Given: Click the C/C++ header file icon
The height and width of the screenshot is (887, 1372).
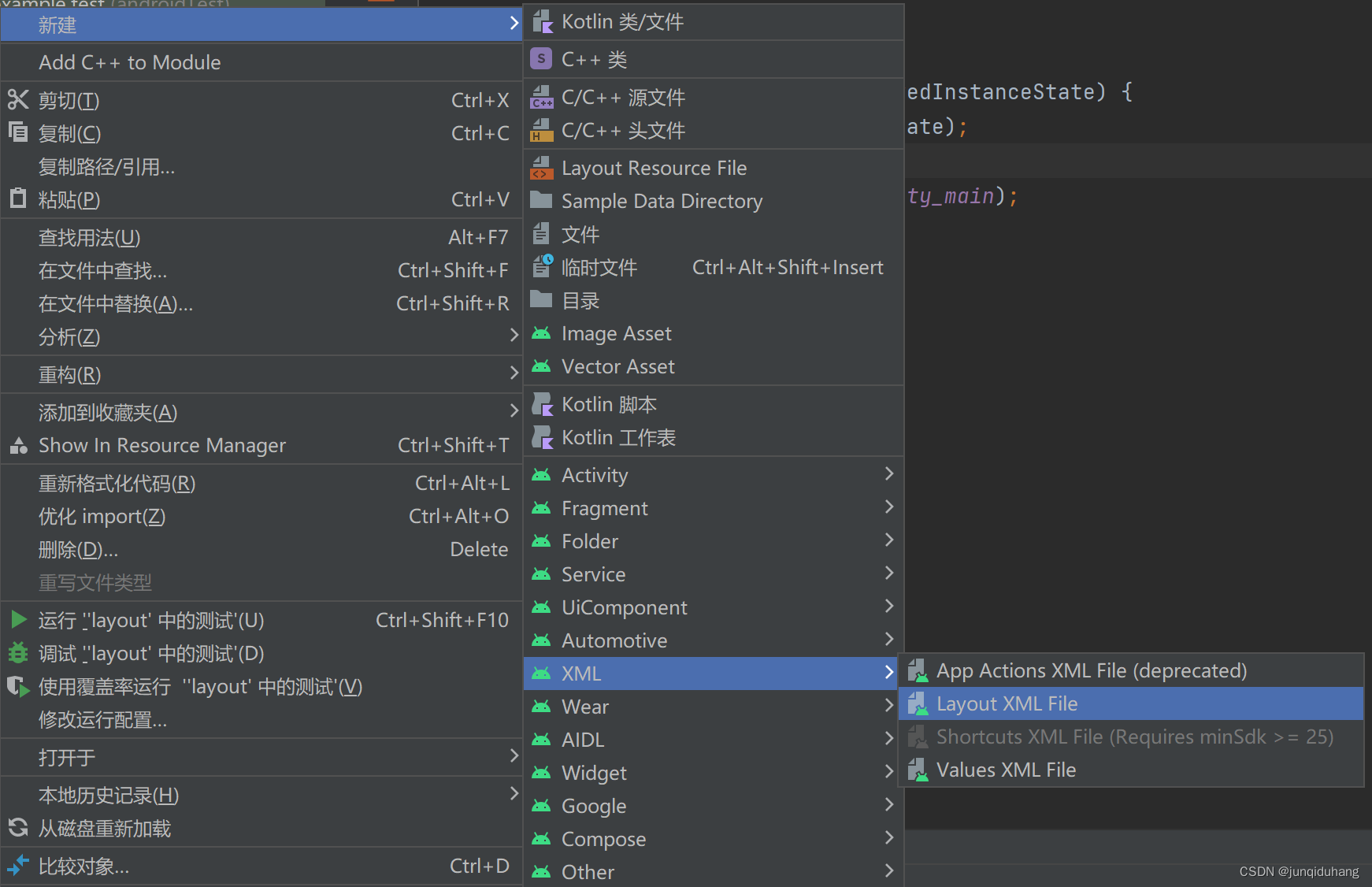Looking at the screenshot, I should [x=542, y=130].
